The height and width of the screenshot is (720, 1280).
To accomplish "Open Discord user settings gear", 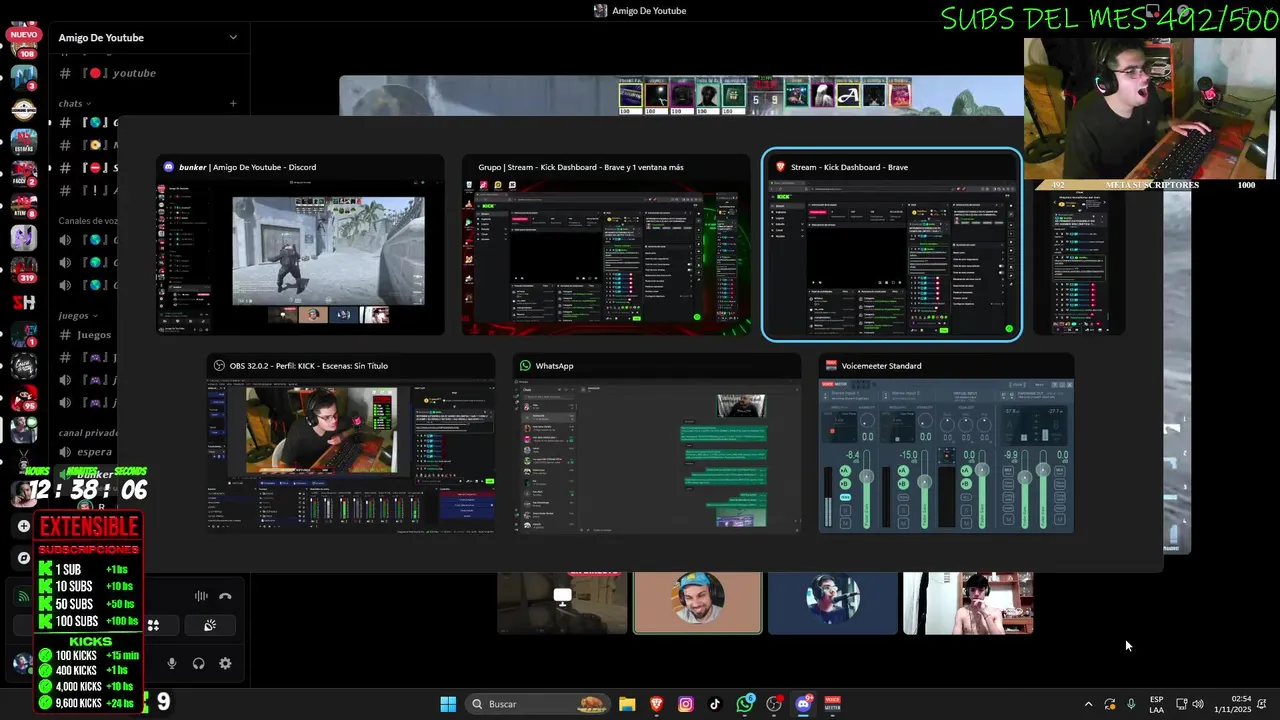I will point(225,663).
